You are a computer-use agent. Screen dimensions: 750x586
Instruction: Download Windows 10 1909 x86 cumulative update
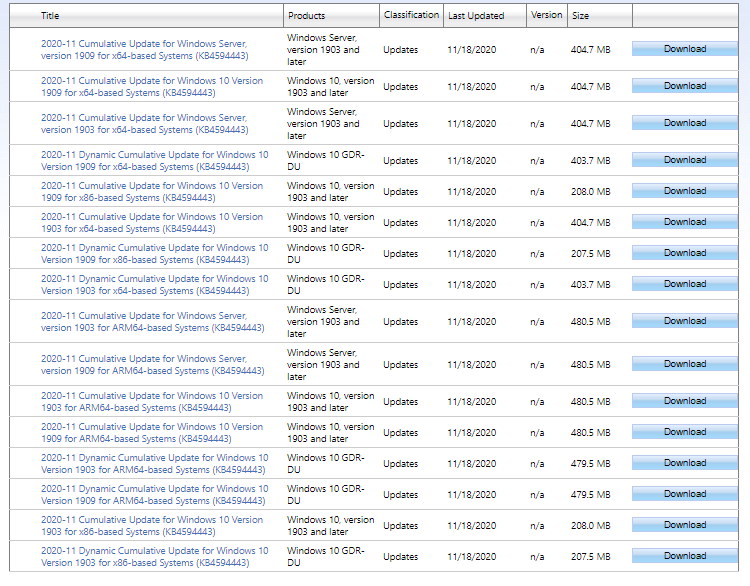pyautogui.click(x=685, y=191)
